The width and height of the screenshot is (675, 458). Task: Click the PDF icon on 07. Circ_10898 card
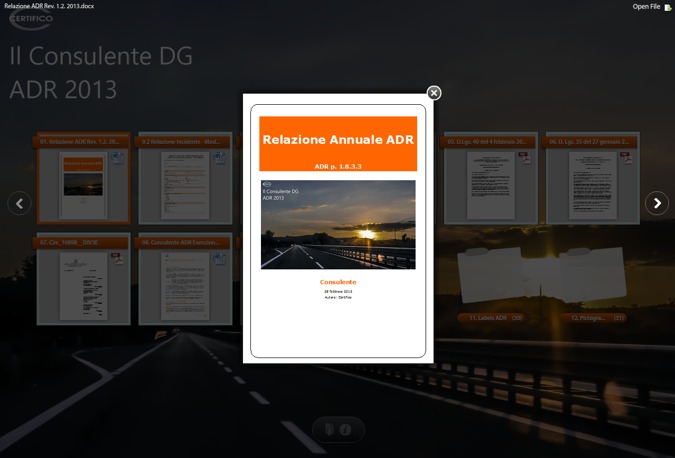[116, 258]
